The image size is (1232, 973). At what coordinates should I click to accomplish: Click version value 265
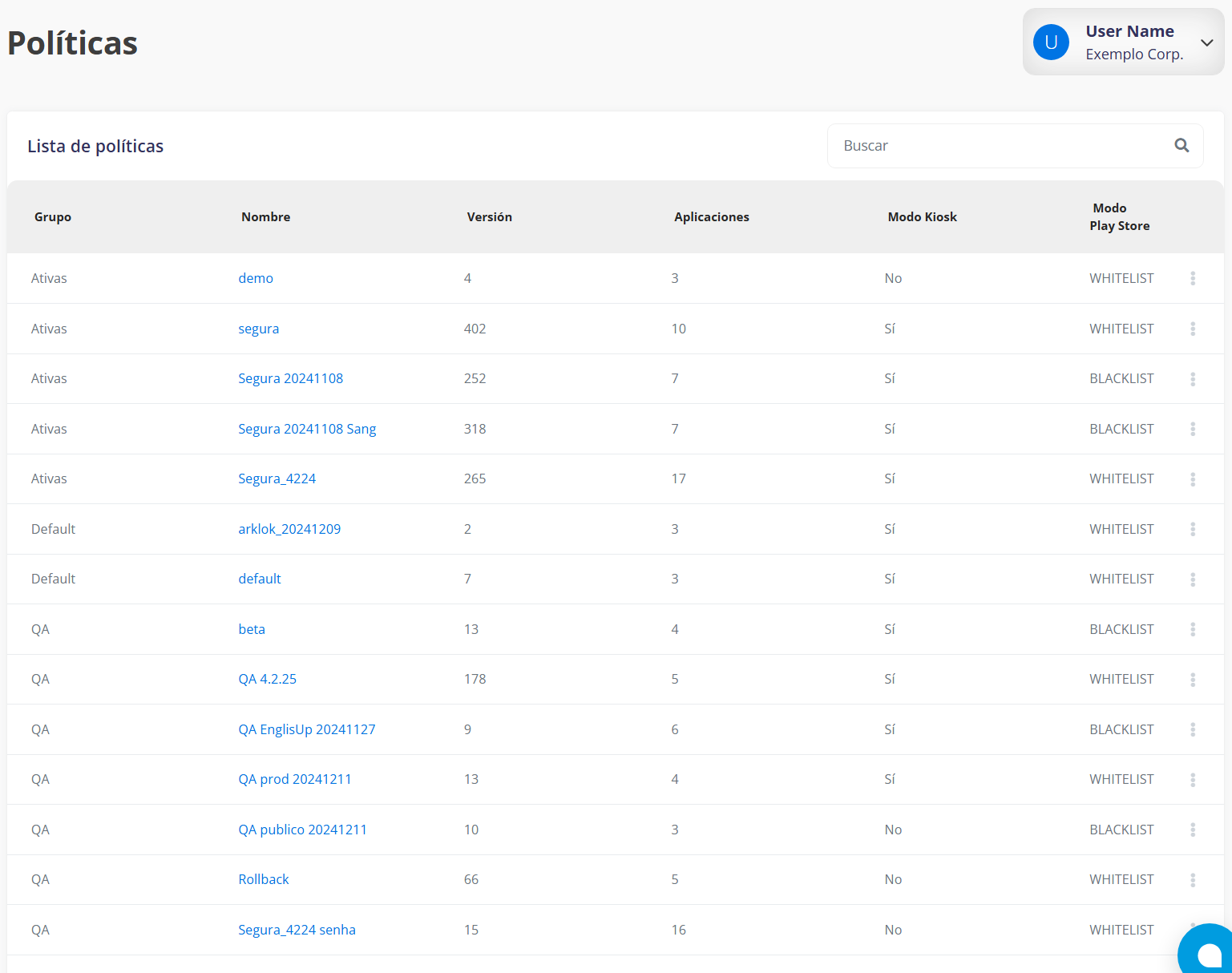click(475, 478)
